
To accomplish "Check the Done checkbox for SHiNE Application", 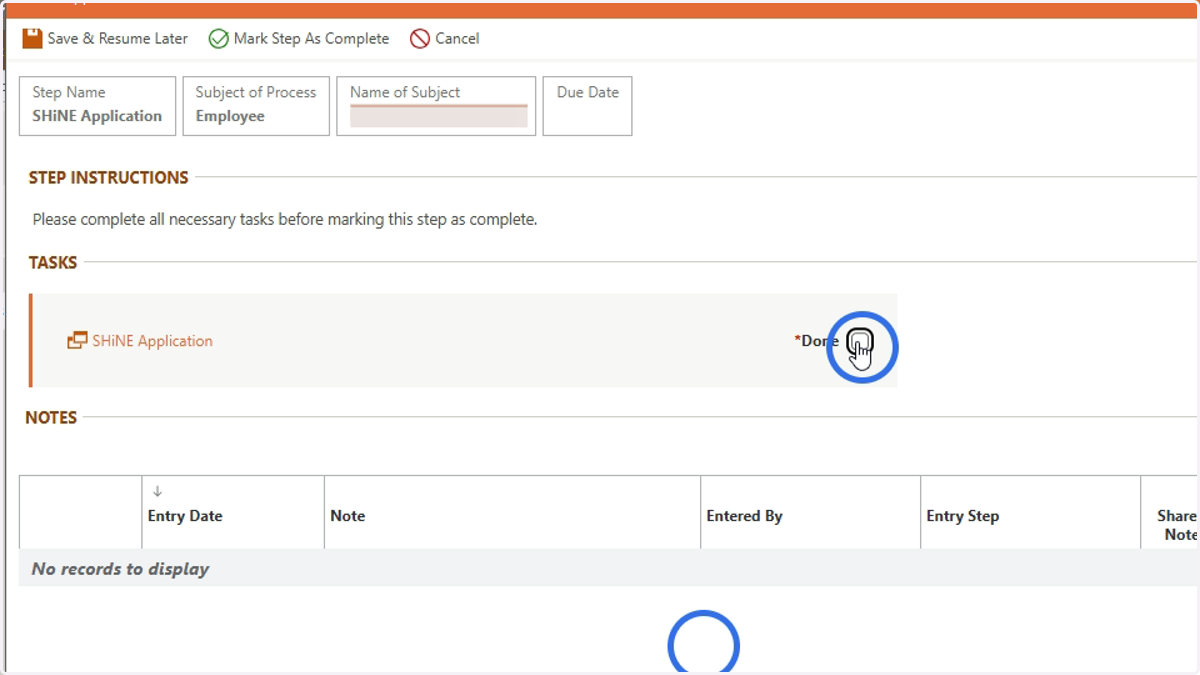I will pos(860,342).
